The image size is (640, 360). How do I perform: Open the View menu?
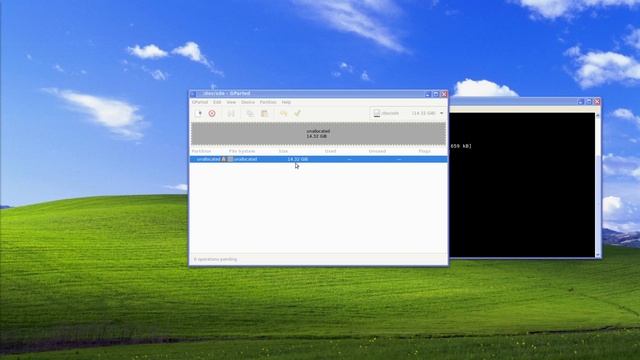(x=231, y=102)
